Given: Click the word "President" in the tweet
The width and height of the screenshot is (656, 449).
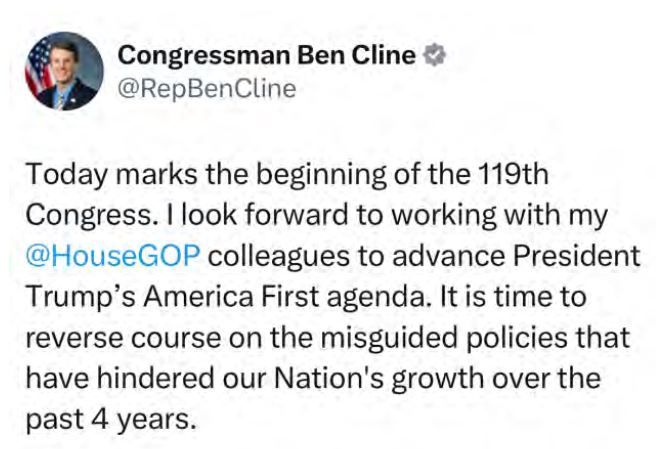Looking at the screenshot, I should tap(577, 255).
